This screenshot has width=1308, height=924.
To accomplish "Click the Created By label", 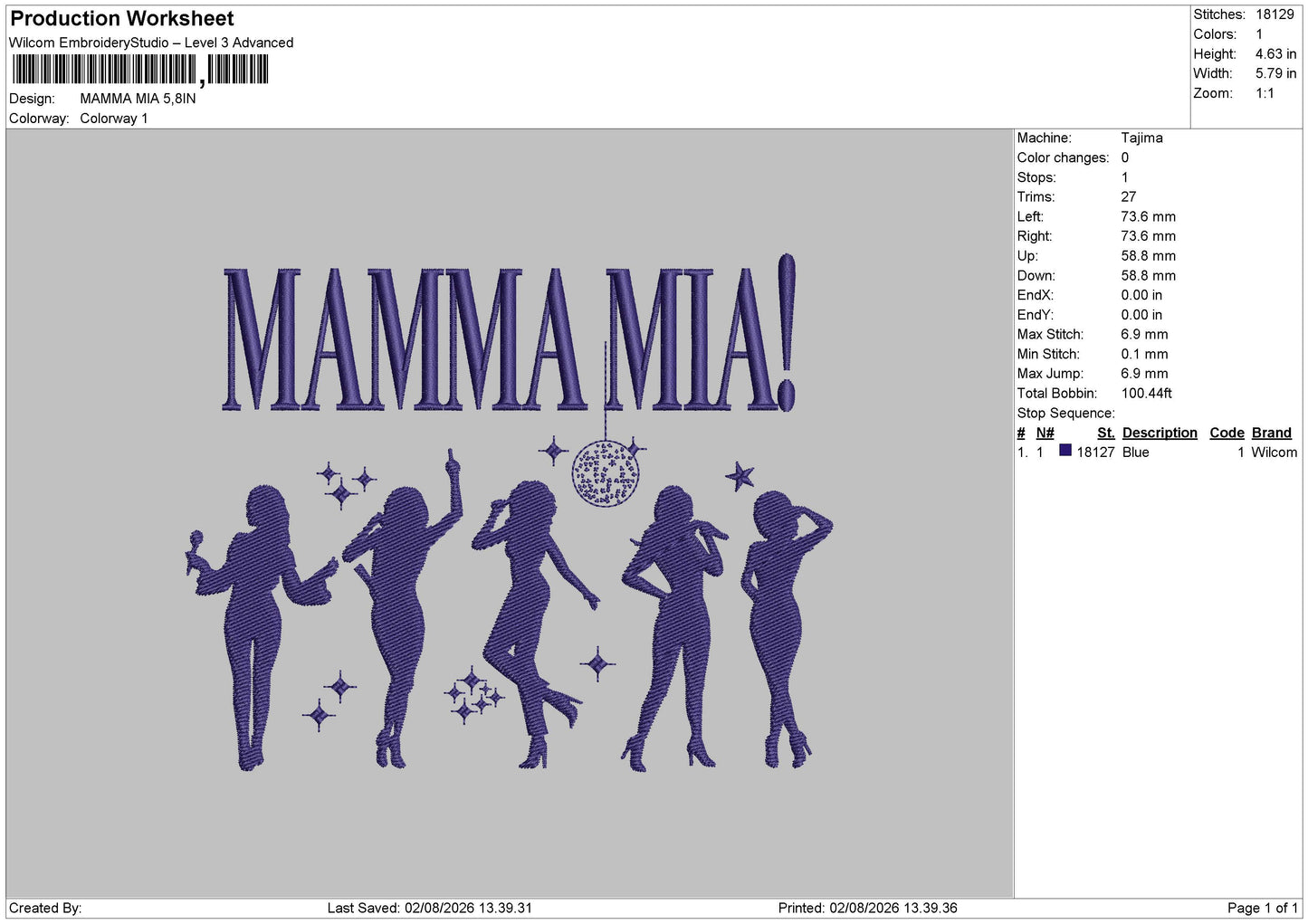I will click(45, 908).
